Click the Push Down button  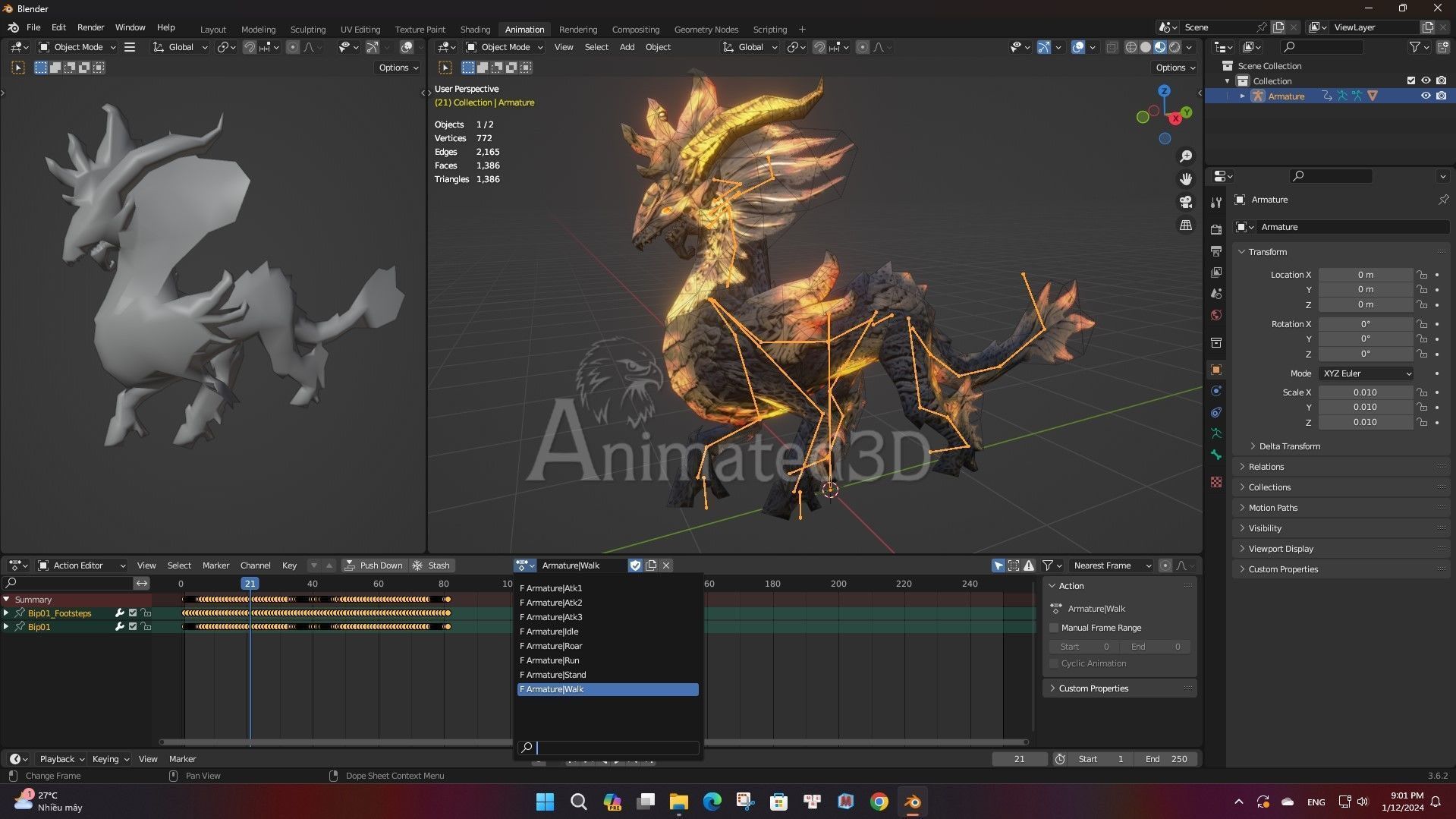pyautogui.click(x=373, y=565)
